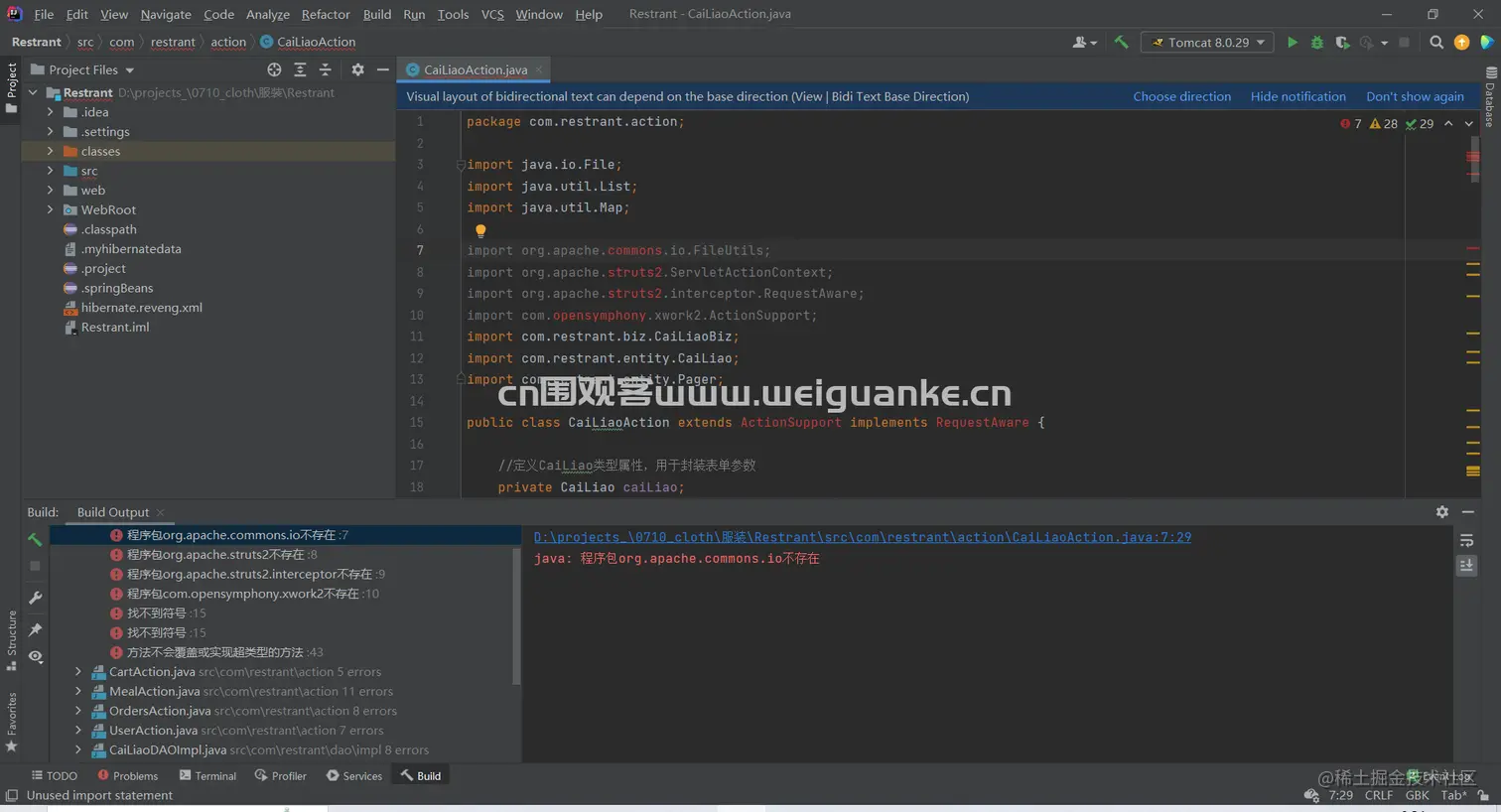Click the TODO tool window button
Screen dimensions: 1501x812
pos(54,776)
